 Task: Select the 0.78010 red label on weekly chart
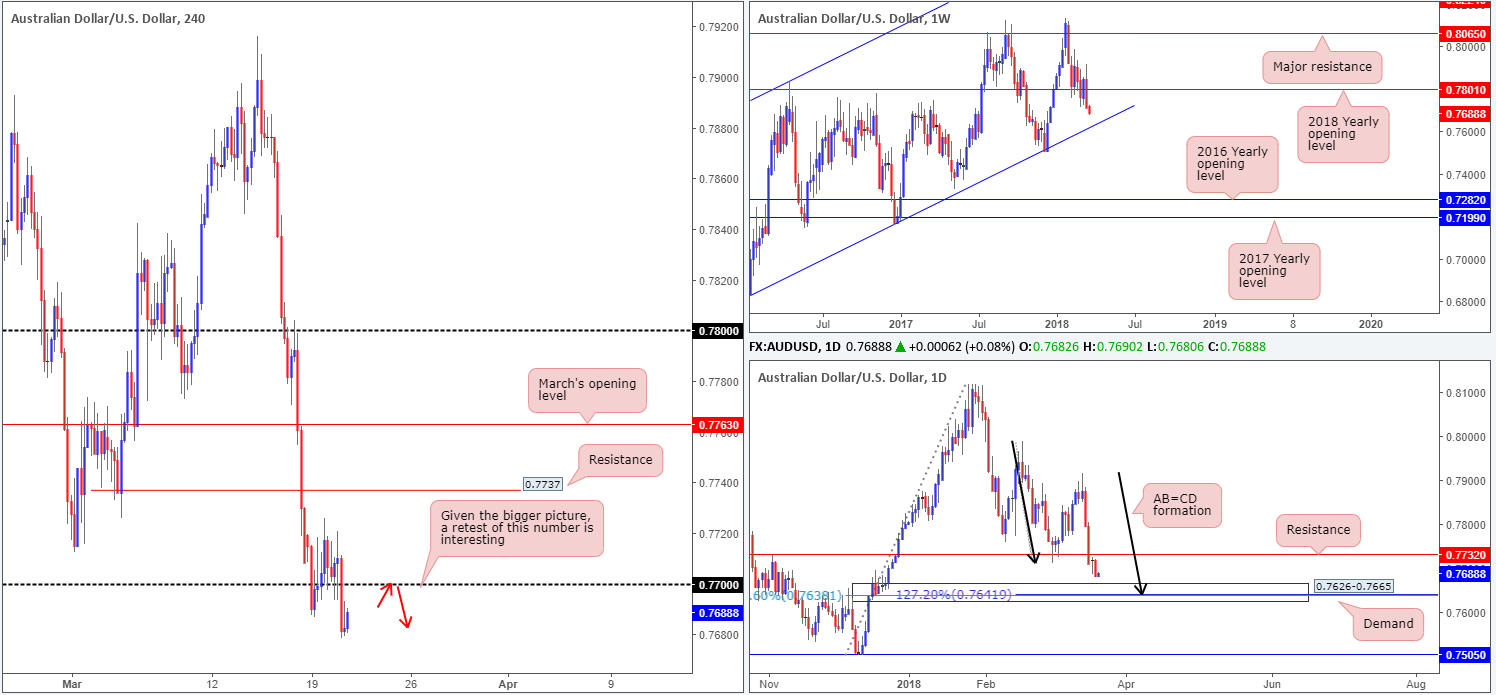(x=1465, y=90)
